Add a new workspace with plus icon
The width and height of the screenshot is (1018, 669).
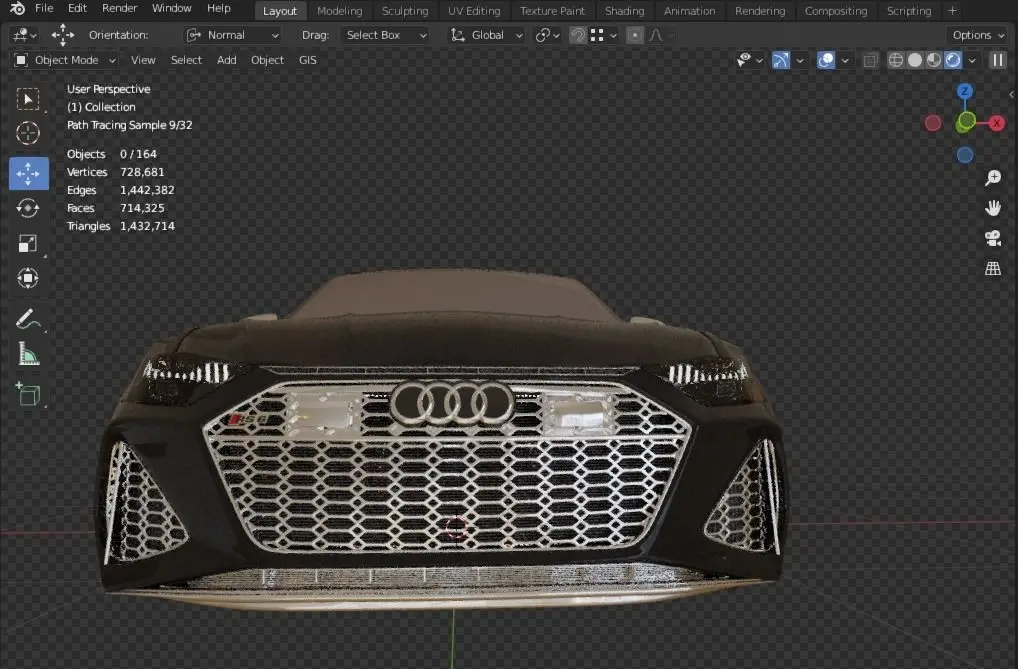pos(952,10)
